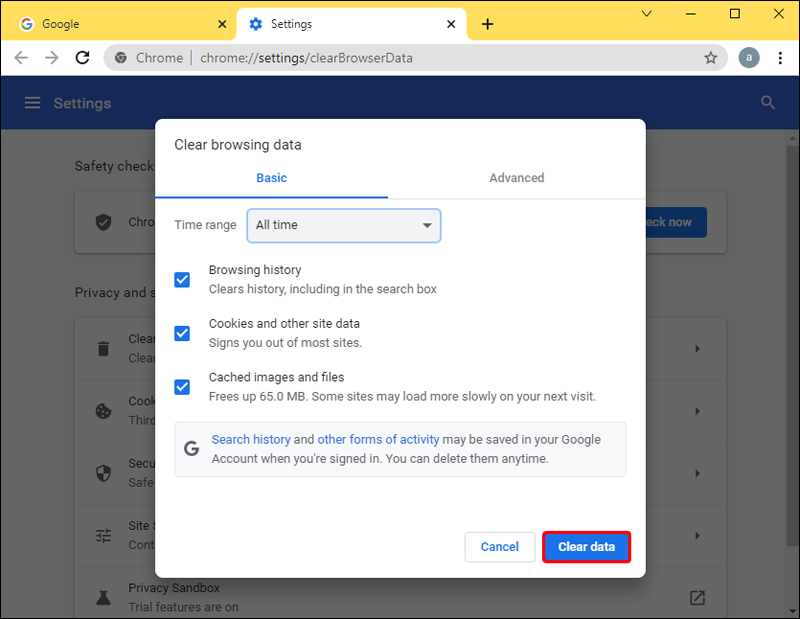Screen dimensions: 800x619
Task: Open a new tab with the plus button
Action: (487, 24)
